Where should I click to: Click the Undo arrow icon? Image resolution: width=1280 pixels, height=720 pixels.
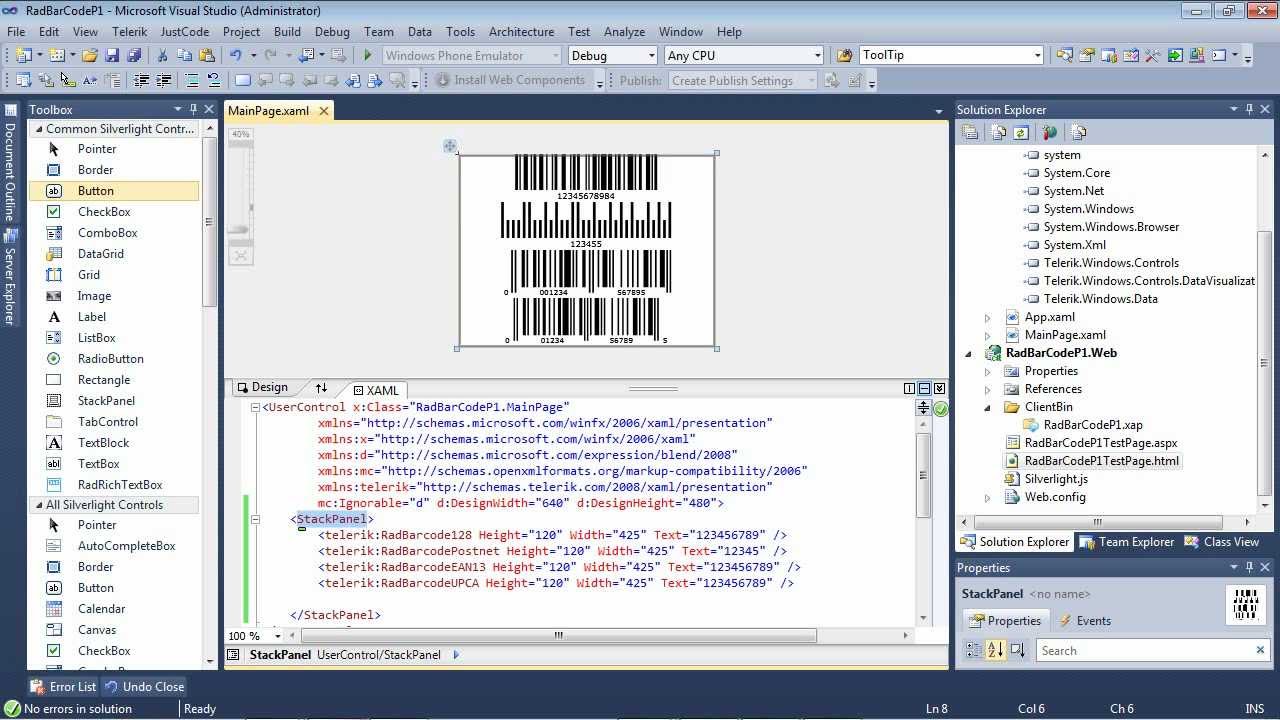(x=236, y=55)
